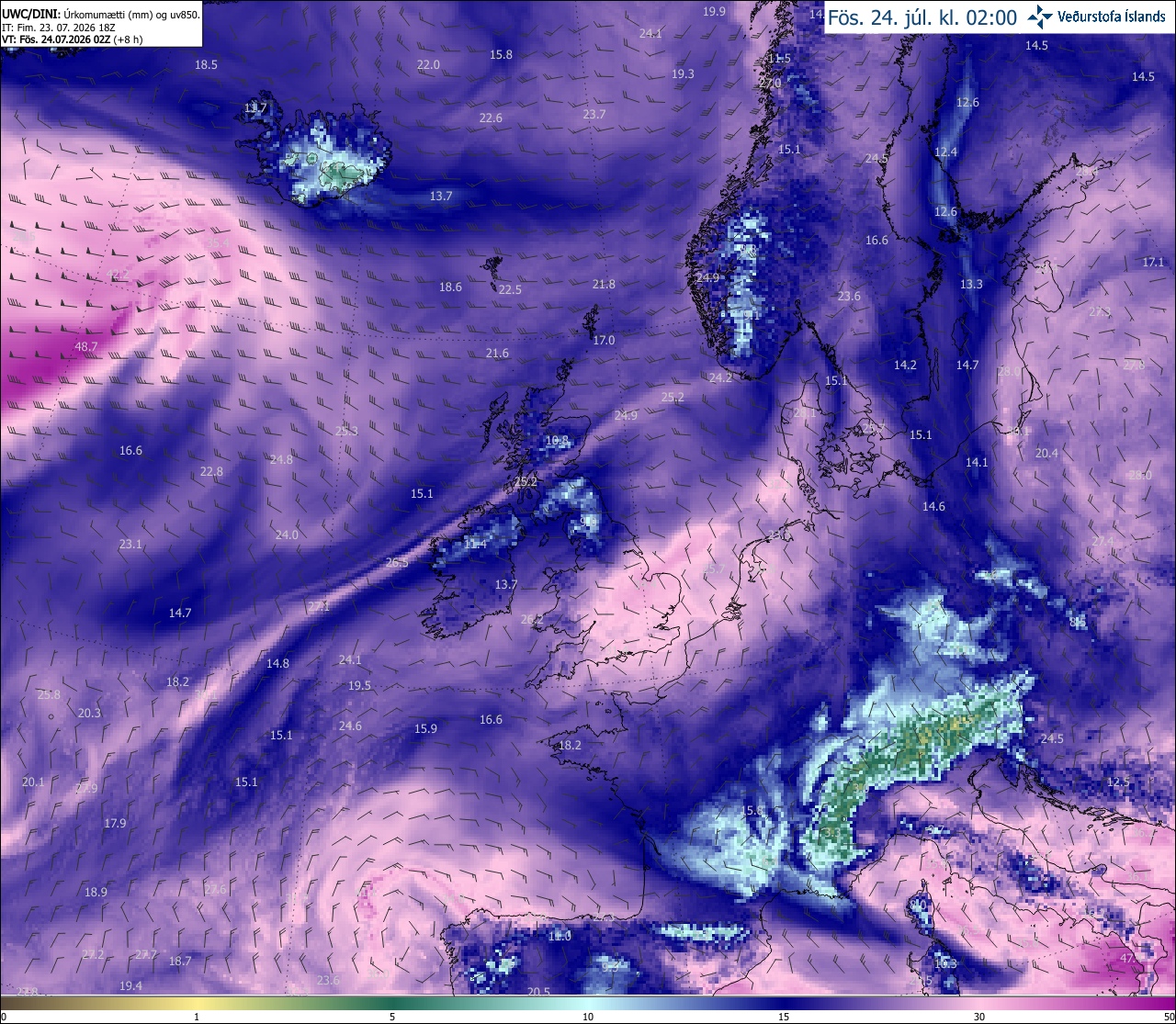Viewport: 1176px width, 1024px height.
Task: Click the 17.1 label at the right edge
Action: (x=1153, y=262)
